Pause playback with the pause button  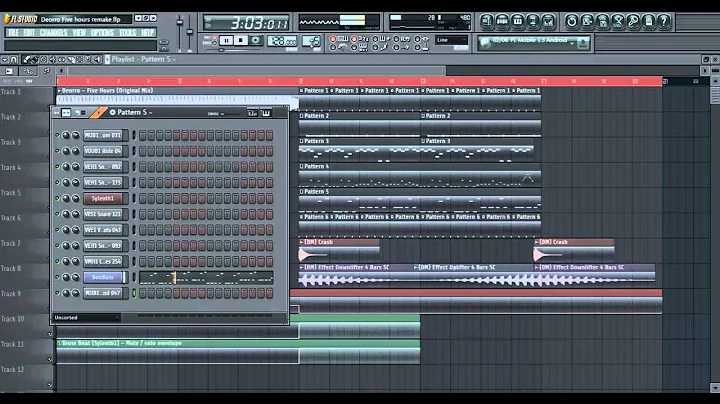[226, 41]
